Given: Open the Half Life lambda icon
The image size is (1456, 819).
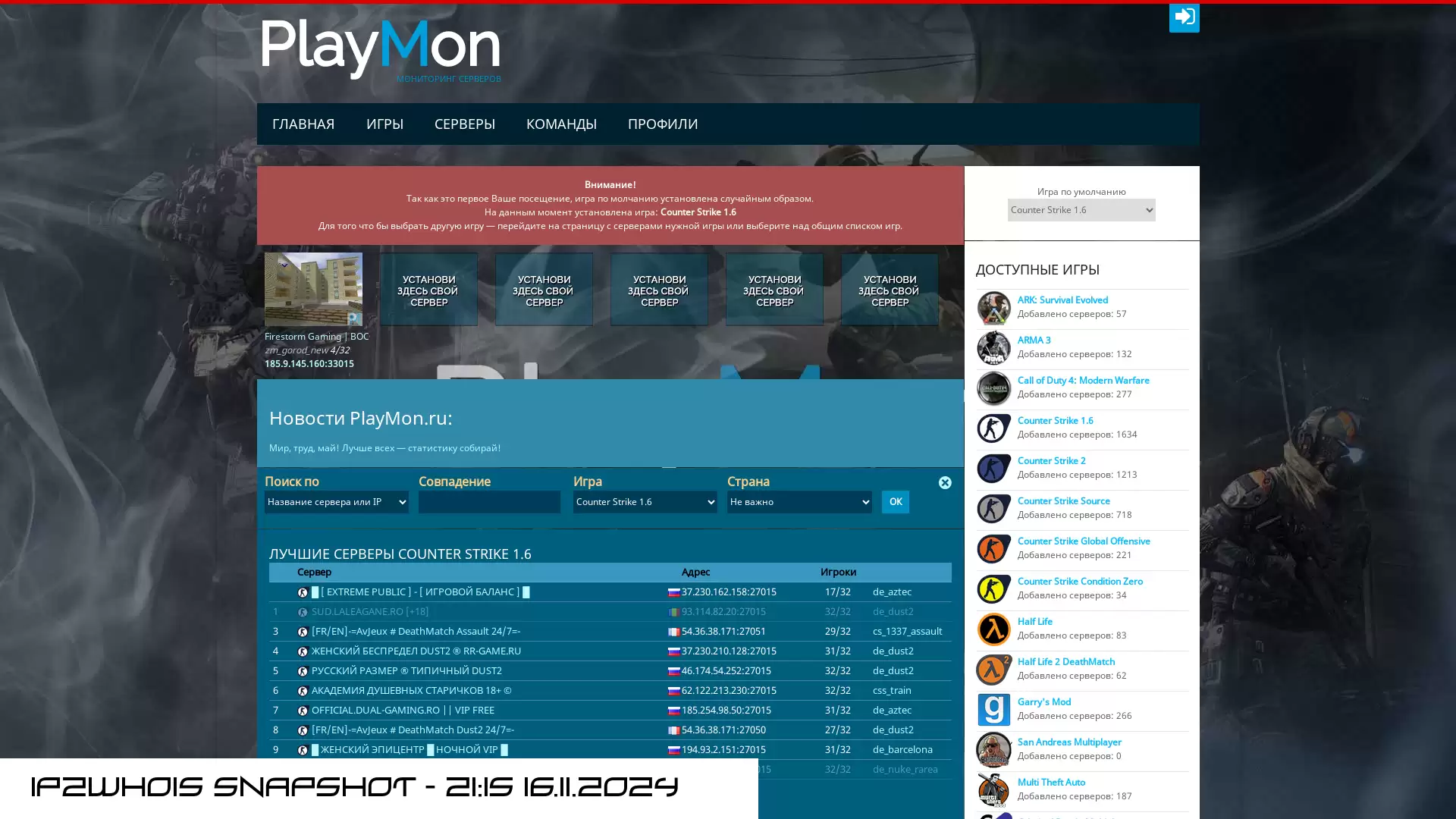Looking at the screenshot, I should coord(993,629).
